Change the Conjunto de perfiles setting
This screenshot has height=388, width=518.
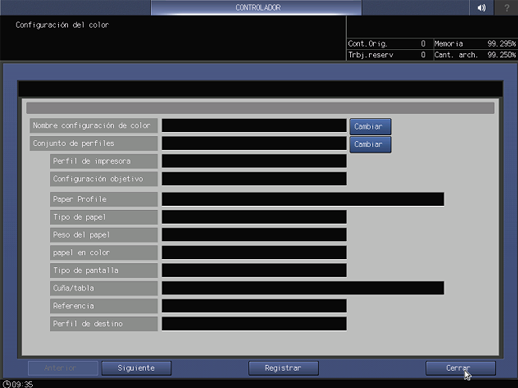tap(370, 144)
